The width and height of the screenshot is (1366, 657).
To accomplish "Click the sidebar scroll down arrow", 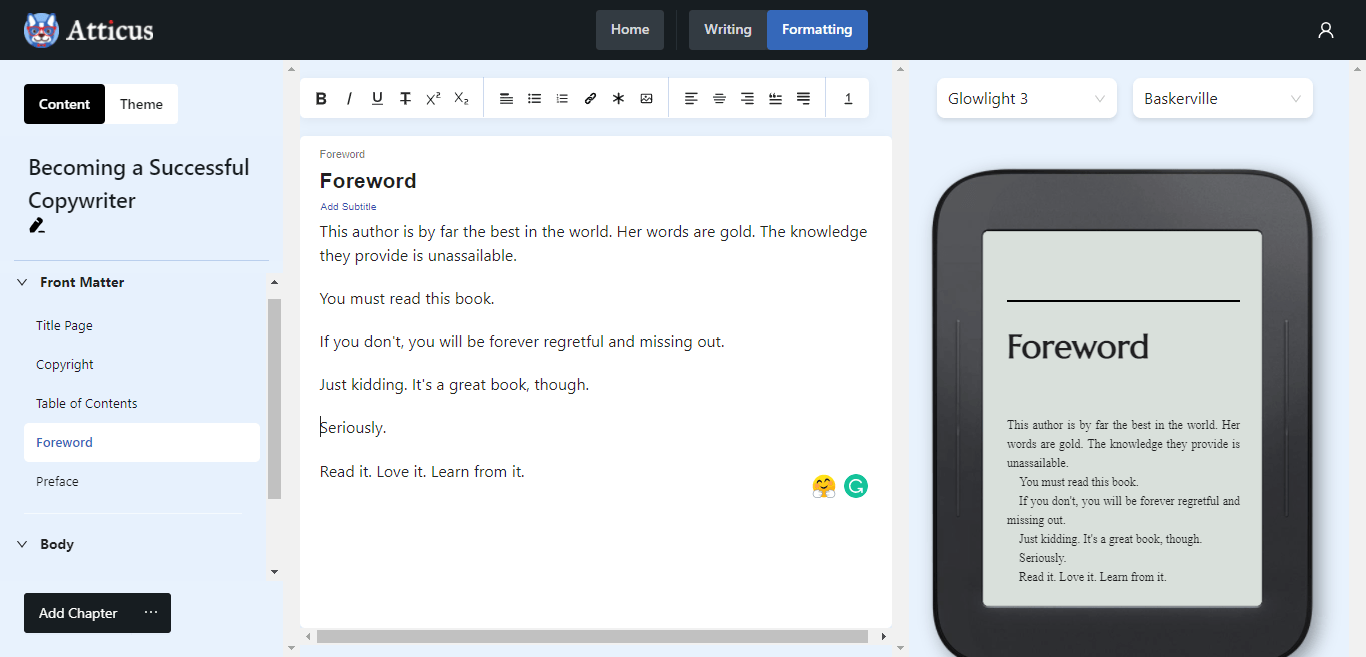I will [275, 572].
